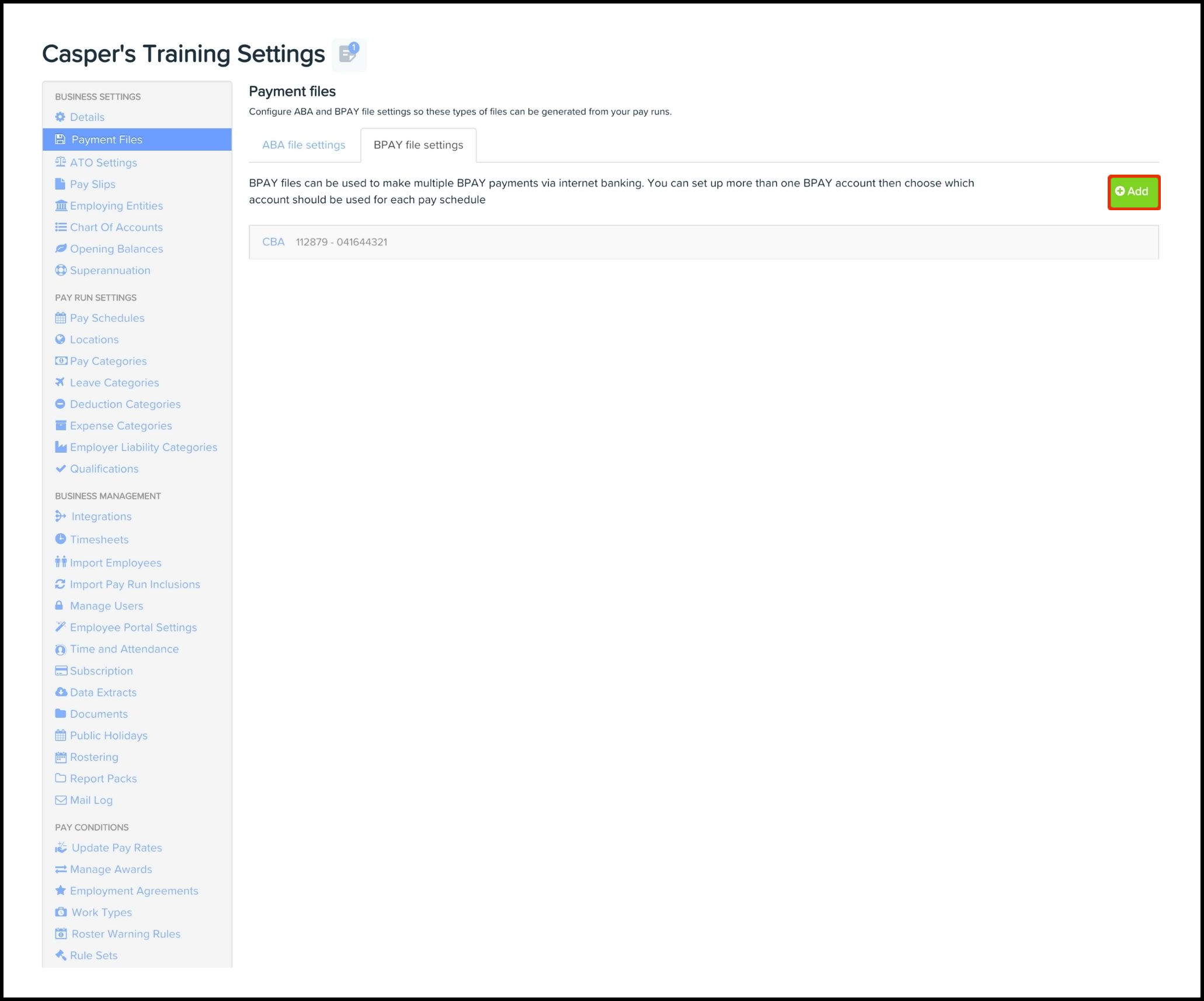Click the lifebuoy icon beside Superannuation

tap(61, 270)
